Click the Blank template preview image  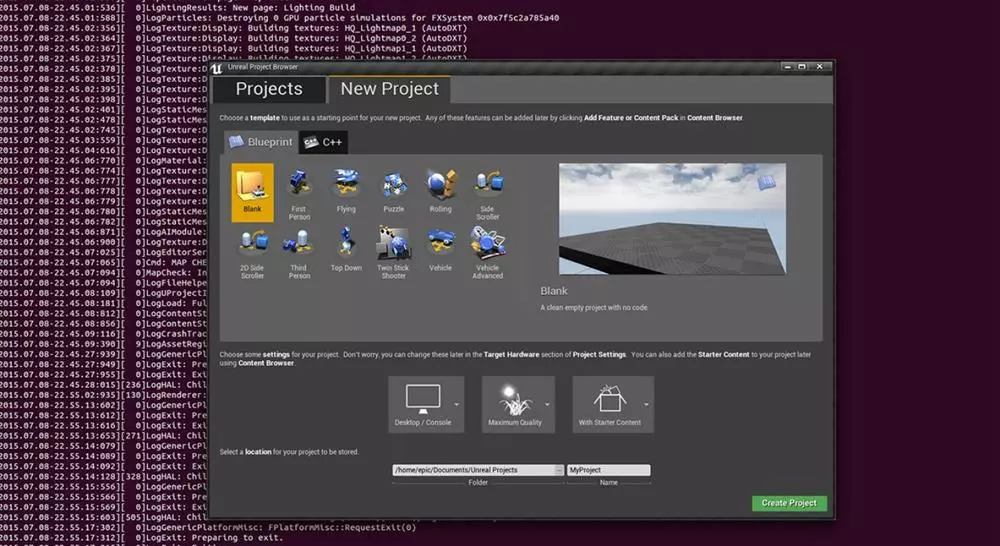click(672, 219)
